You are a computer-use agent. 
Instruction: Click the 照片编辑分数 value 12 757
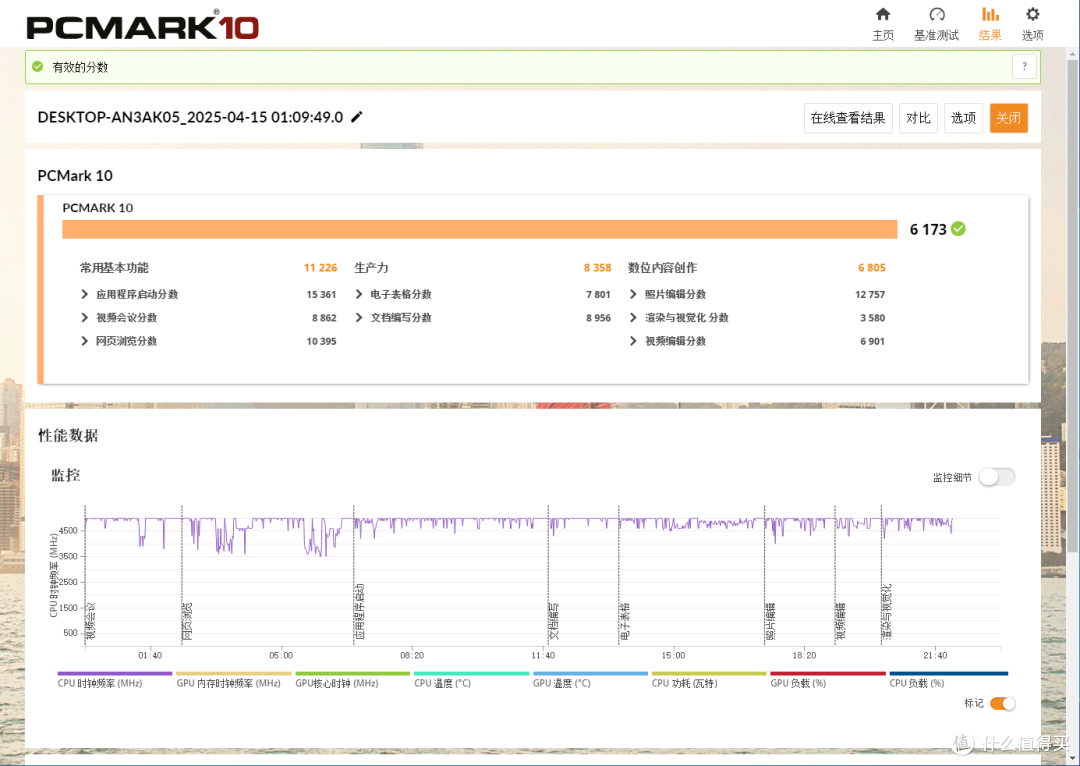click(x=870, y=294)
